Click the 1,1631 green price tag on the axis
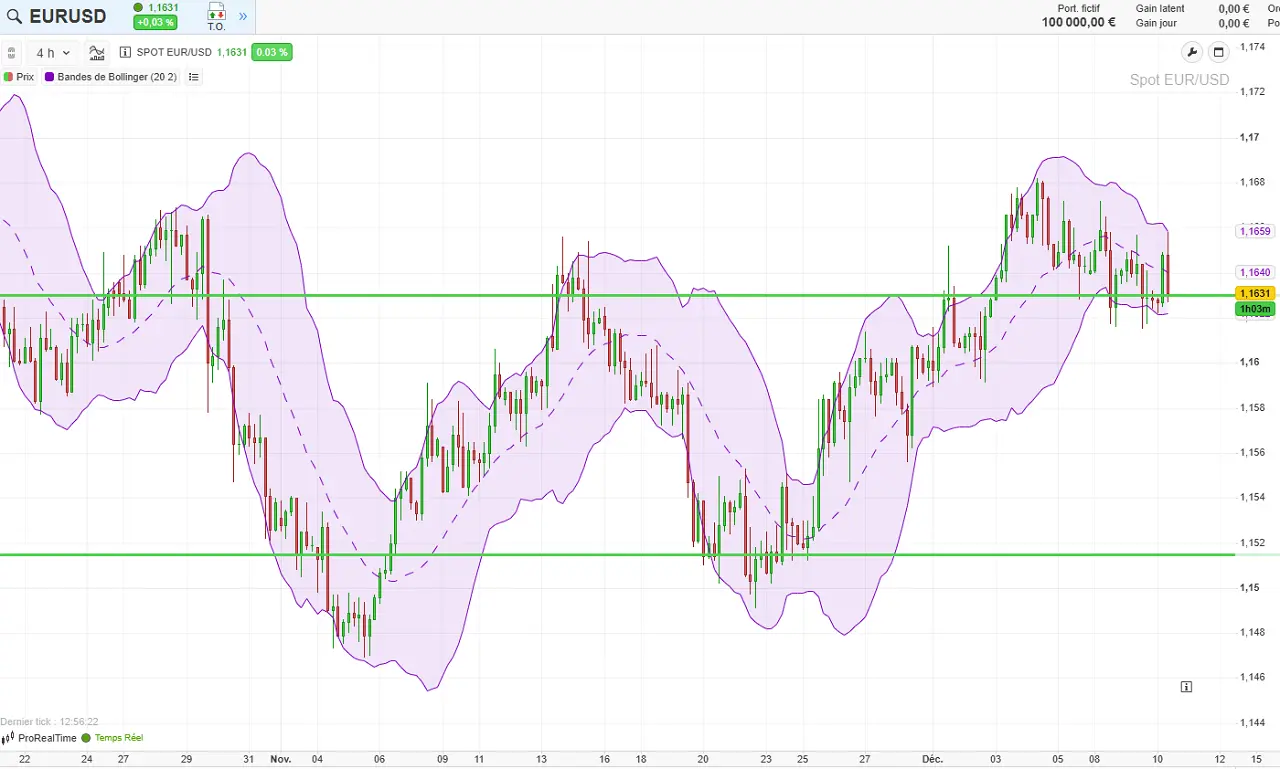This screenshot has width=1280, height=769. click(1255, 293)
